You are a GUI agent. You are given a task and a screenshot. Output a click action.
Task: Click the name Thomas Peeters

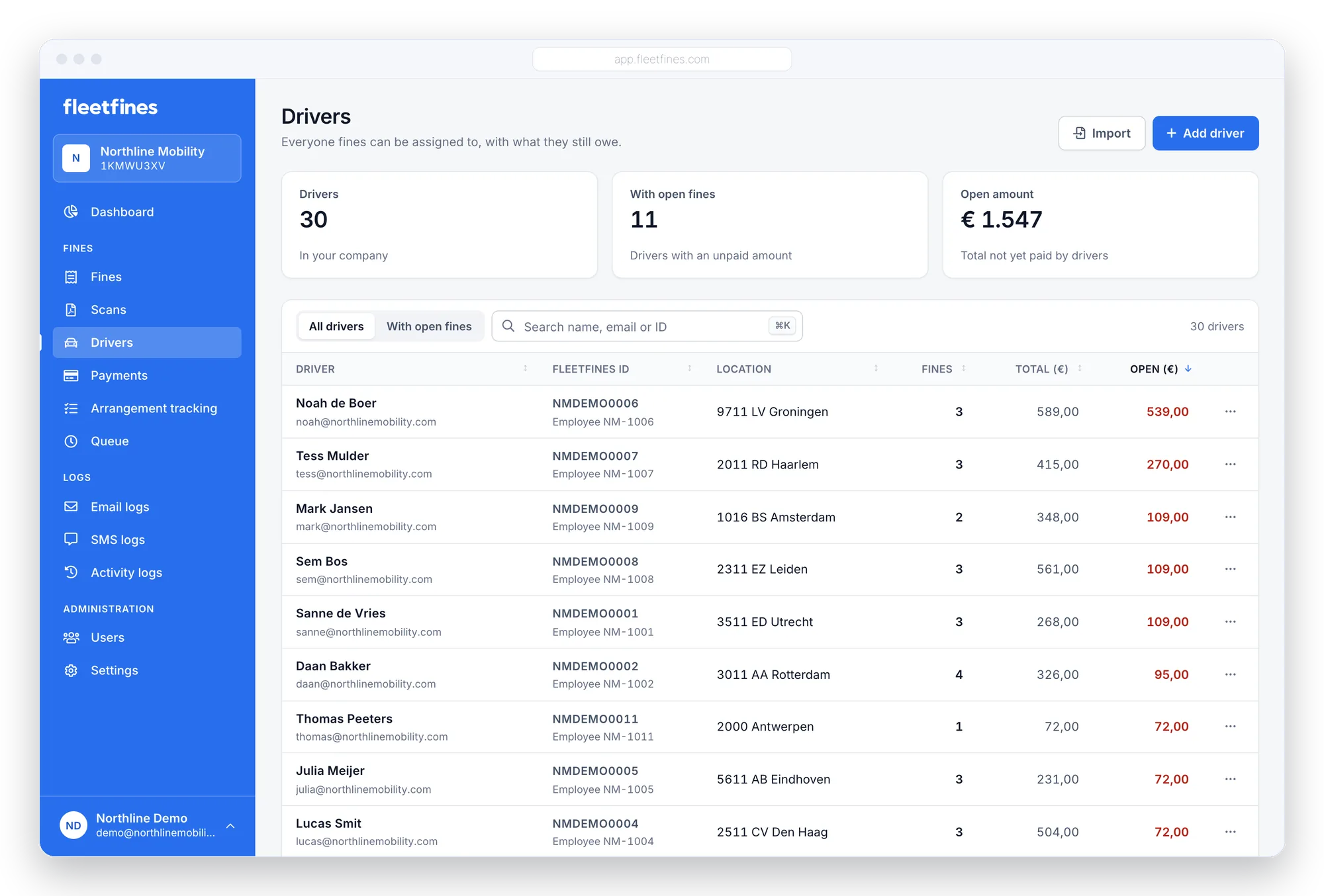[x=344, y=719]
